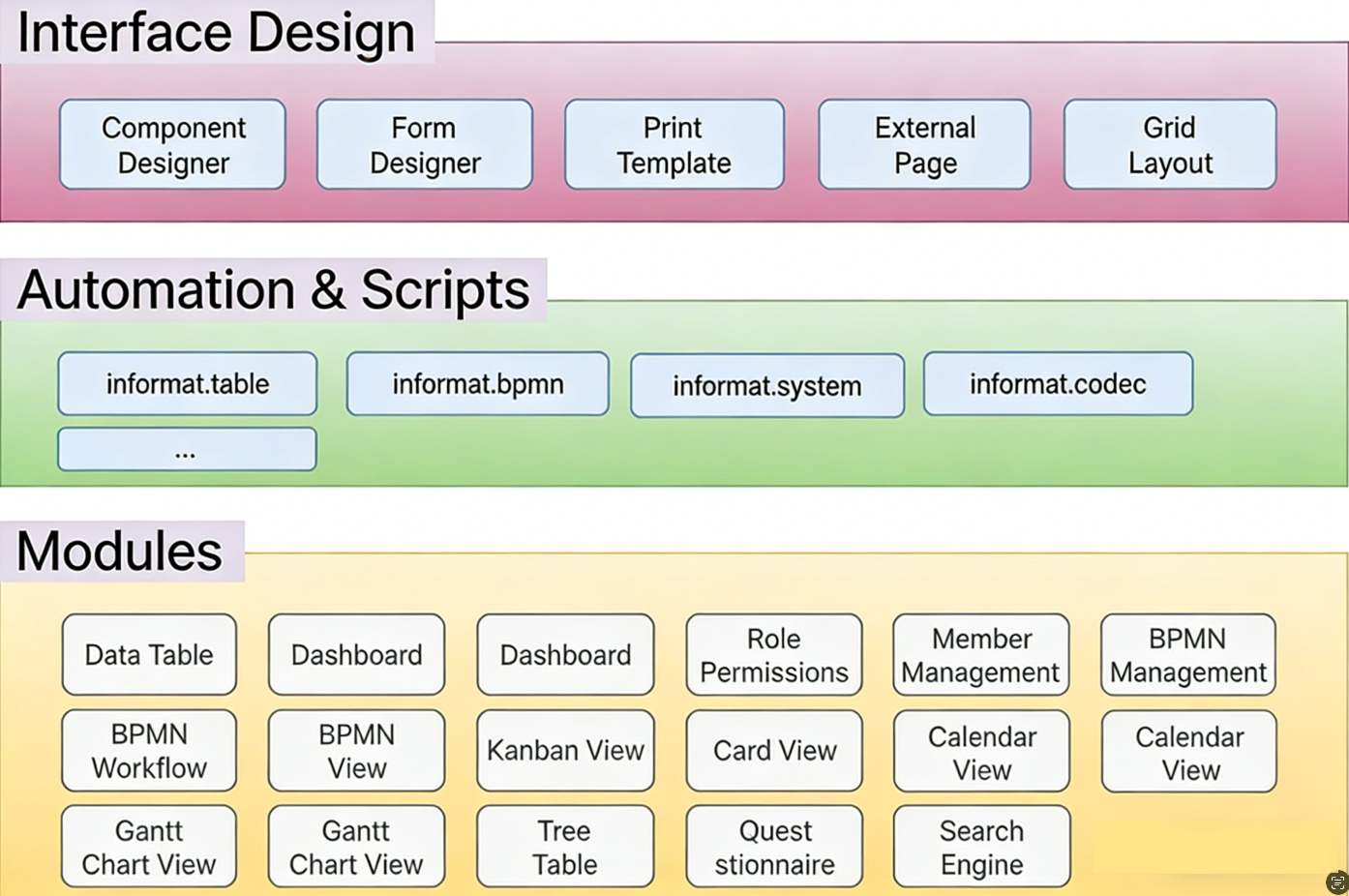The width and height of the screenshot is (1349, 896).
Task: Open the Role Permissions module
Action: pos(773,654)
